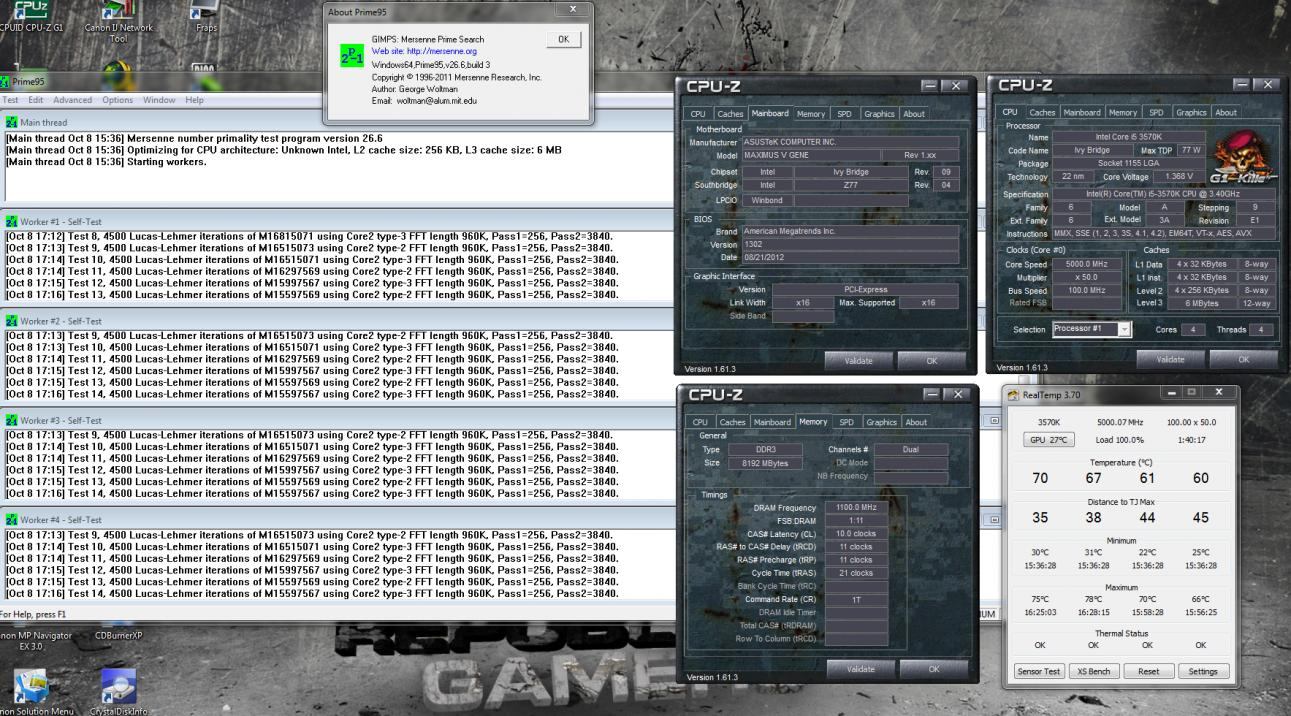This screenshot has height=716, width=1291.
Task: Open the Advanced menu in Prime95
Action: pos(72,100)
